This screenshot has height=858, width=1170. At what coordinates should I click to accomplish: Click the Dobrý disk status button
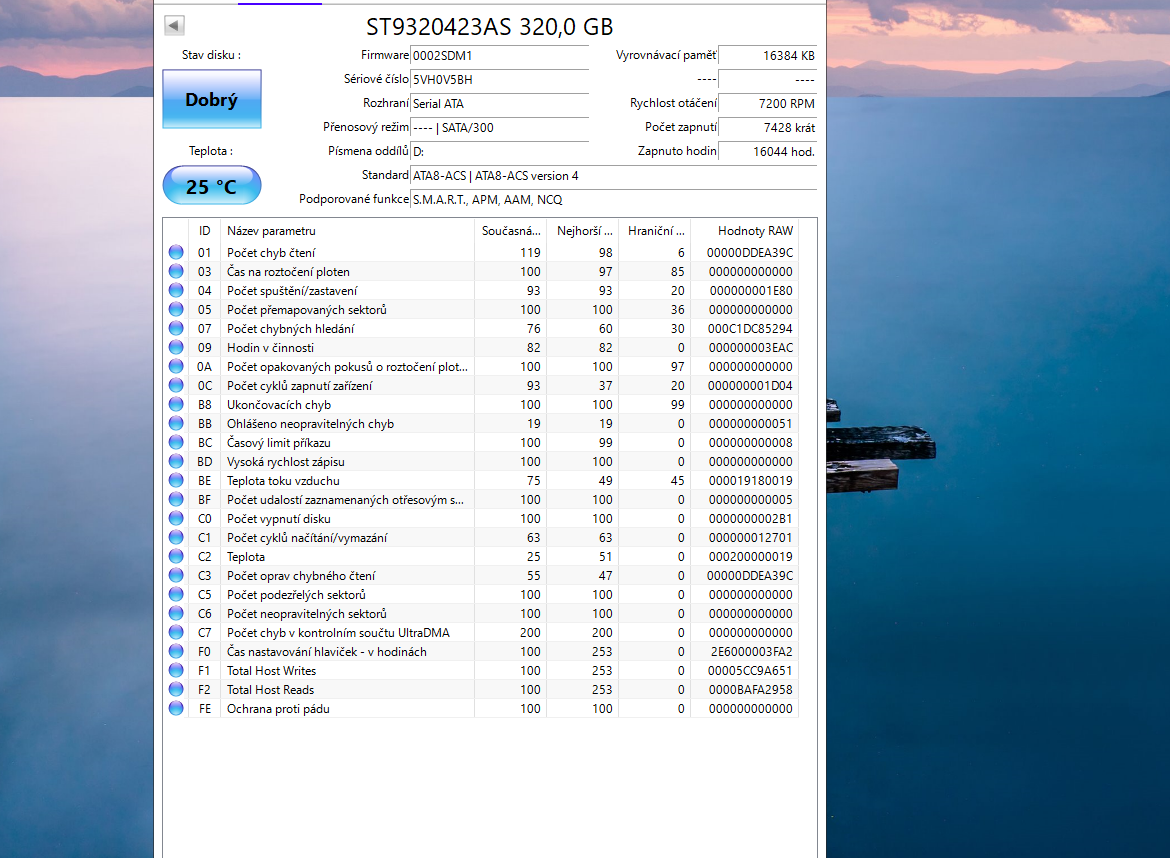[211, 100]
